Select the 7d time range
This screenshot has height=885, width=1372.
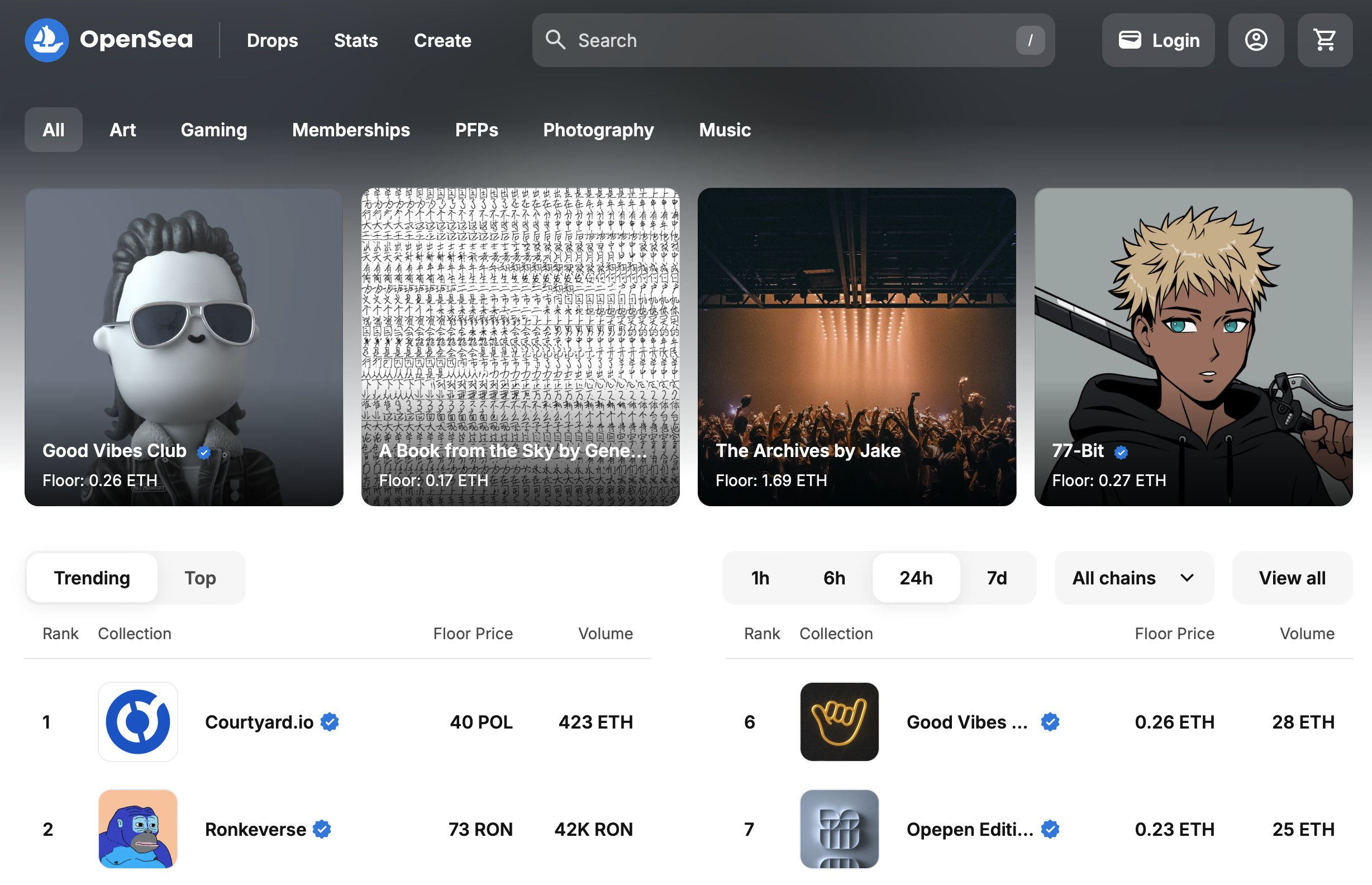[997, 578]
